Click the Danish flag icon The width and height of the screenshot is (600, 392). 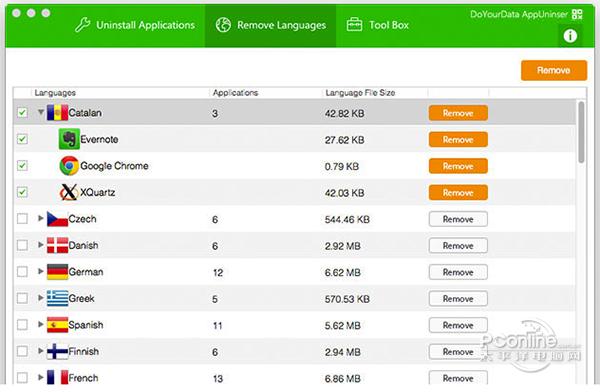point(57,245)
